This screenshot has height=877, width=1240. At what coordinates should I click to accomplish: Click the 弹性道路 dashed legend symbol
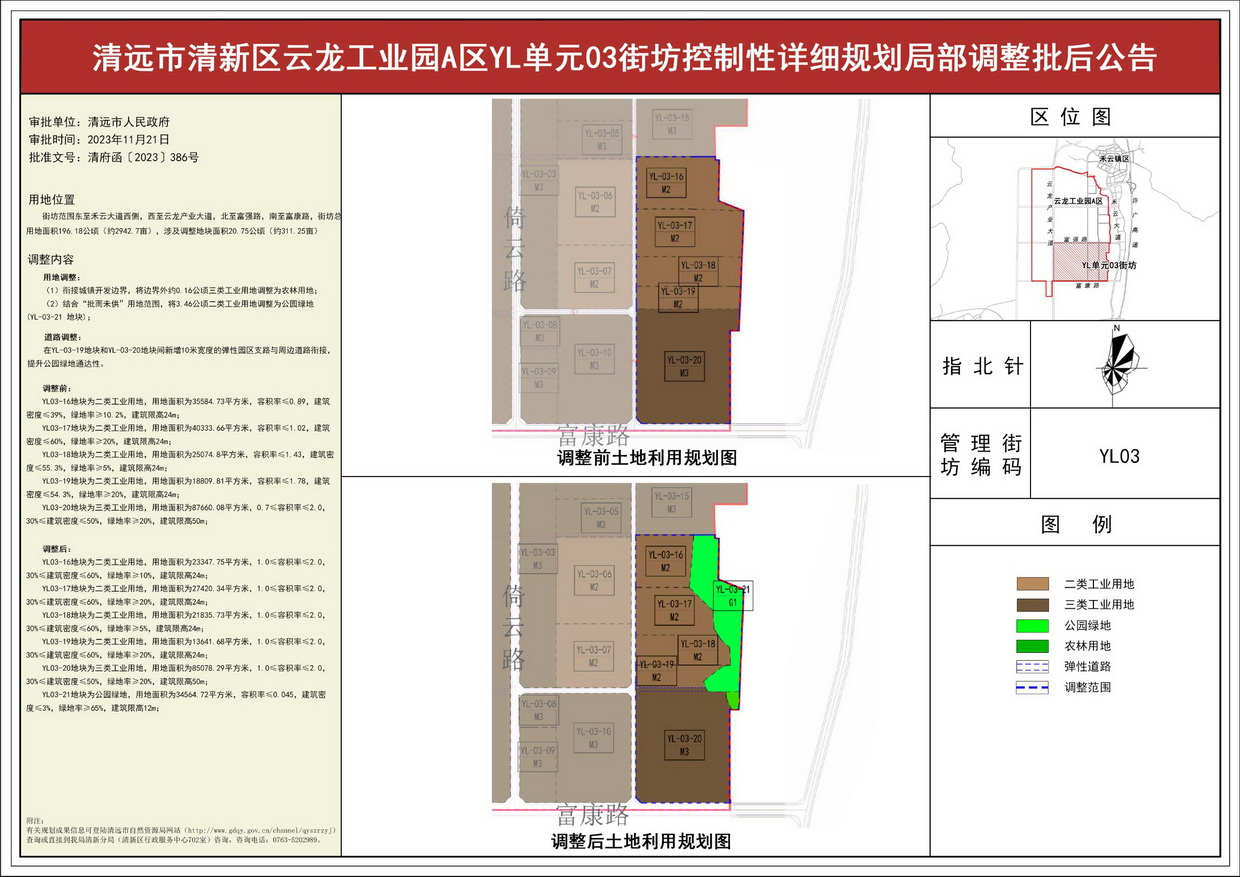[1032, 667]
